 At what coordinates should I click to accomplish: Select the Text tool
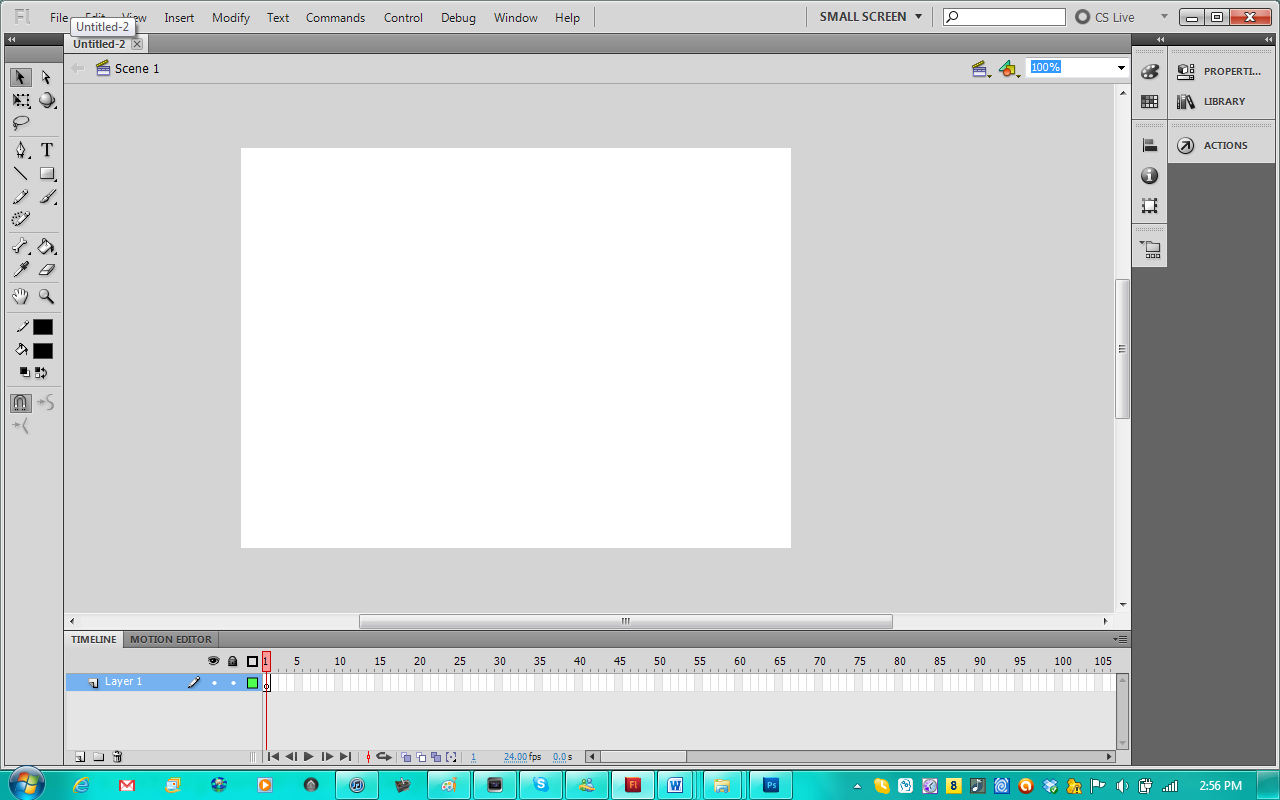pyautogui.click(x=46, y=150)
